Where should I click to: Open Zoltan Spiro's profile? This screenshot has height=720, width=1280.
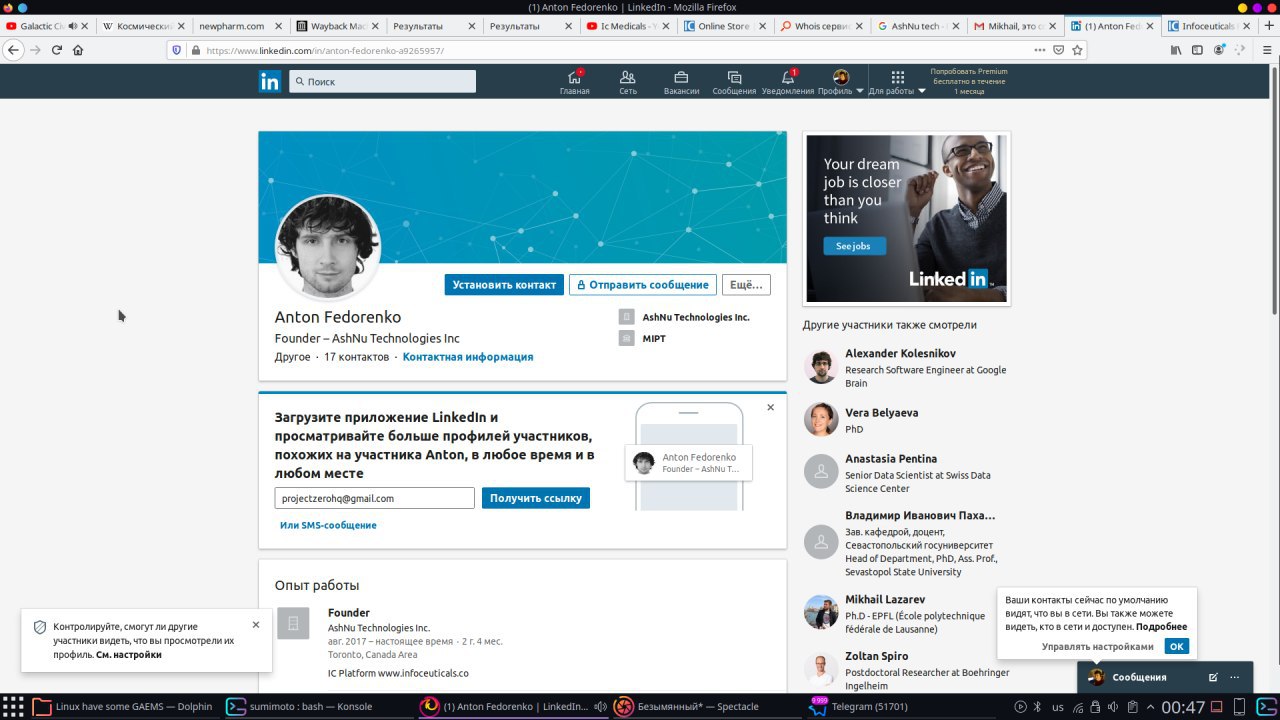(876, 656)
